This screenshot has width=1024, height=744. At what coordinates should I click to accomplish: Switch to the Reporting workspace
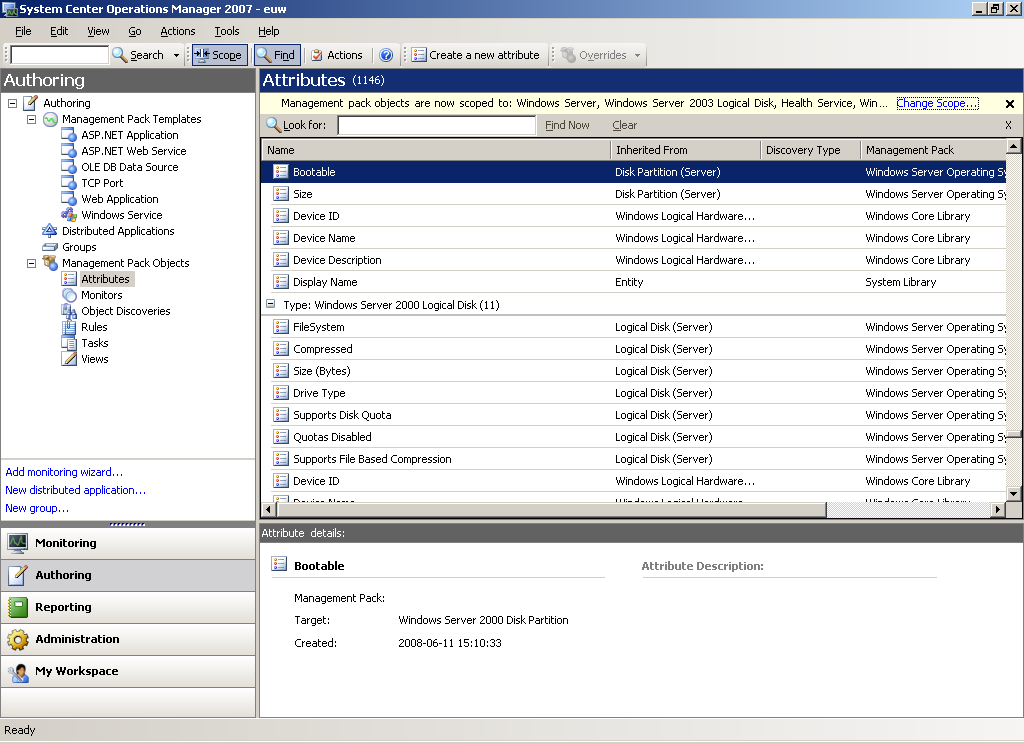tap(128, 607)
